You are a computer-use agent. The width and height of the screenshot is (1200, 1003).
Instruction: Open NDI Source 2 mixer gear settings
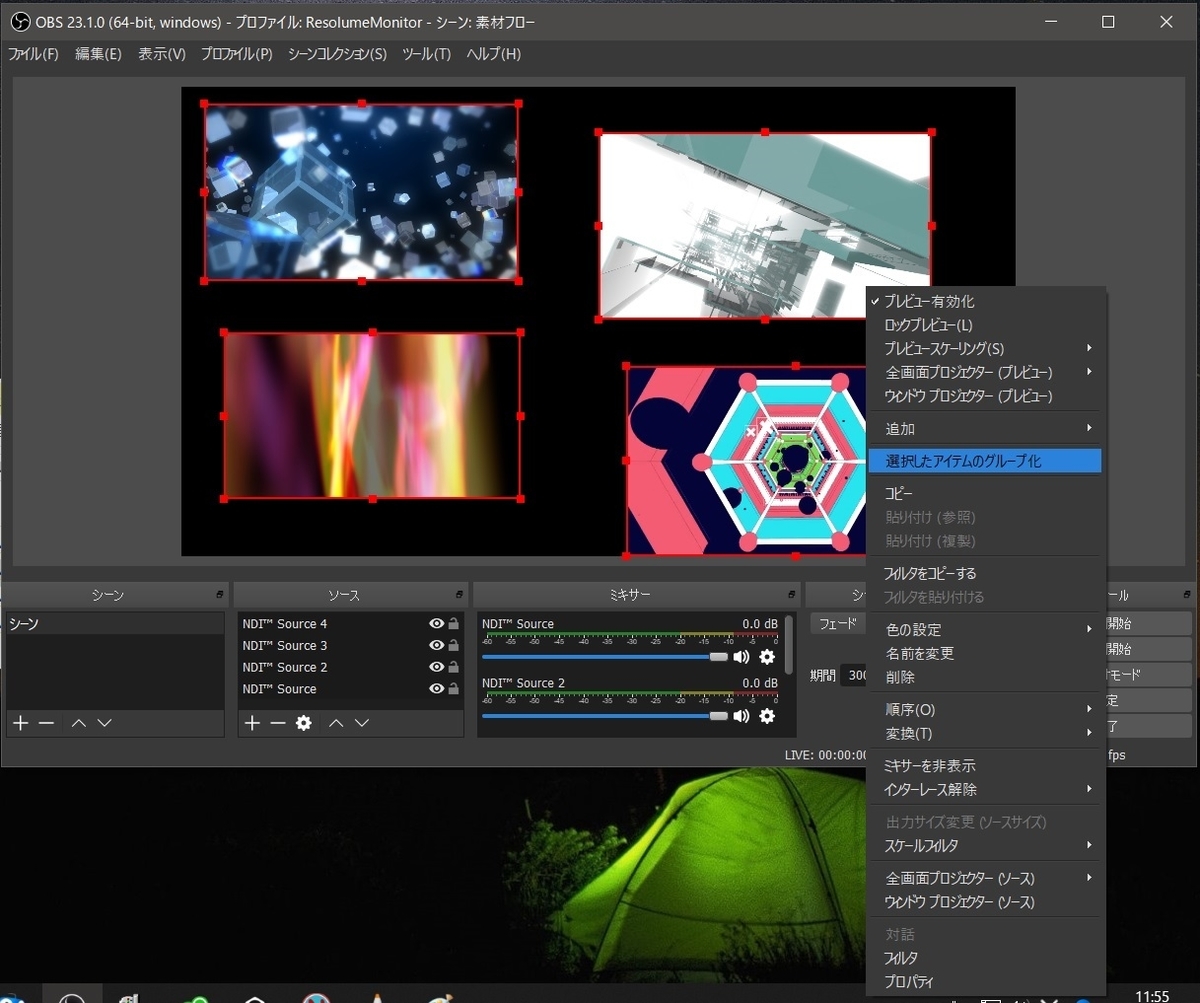point(767,716)
